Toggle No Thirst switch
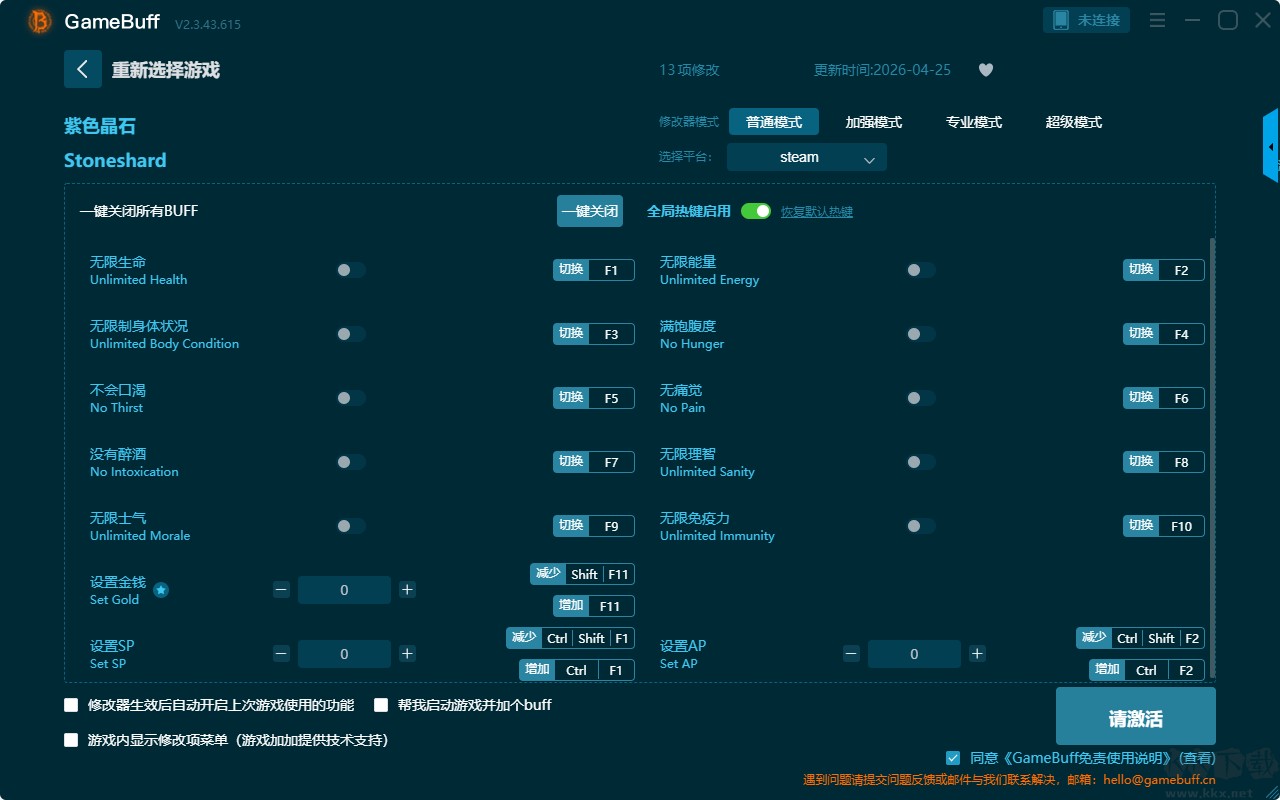Image resolution: width=1280 pixels, height=800 pixels. tap(351, 398)
